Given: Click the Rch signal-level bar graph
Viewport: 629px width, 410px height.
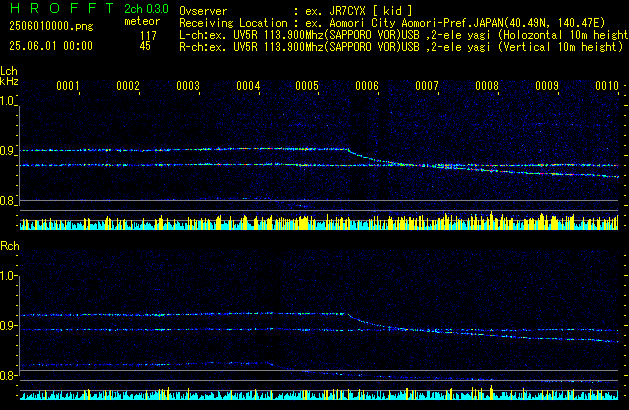Looking at the screenshot, I should (319, 393).
